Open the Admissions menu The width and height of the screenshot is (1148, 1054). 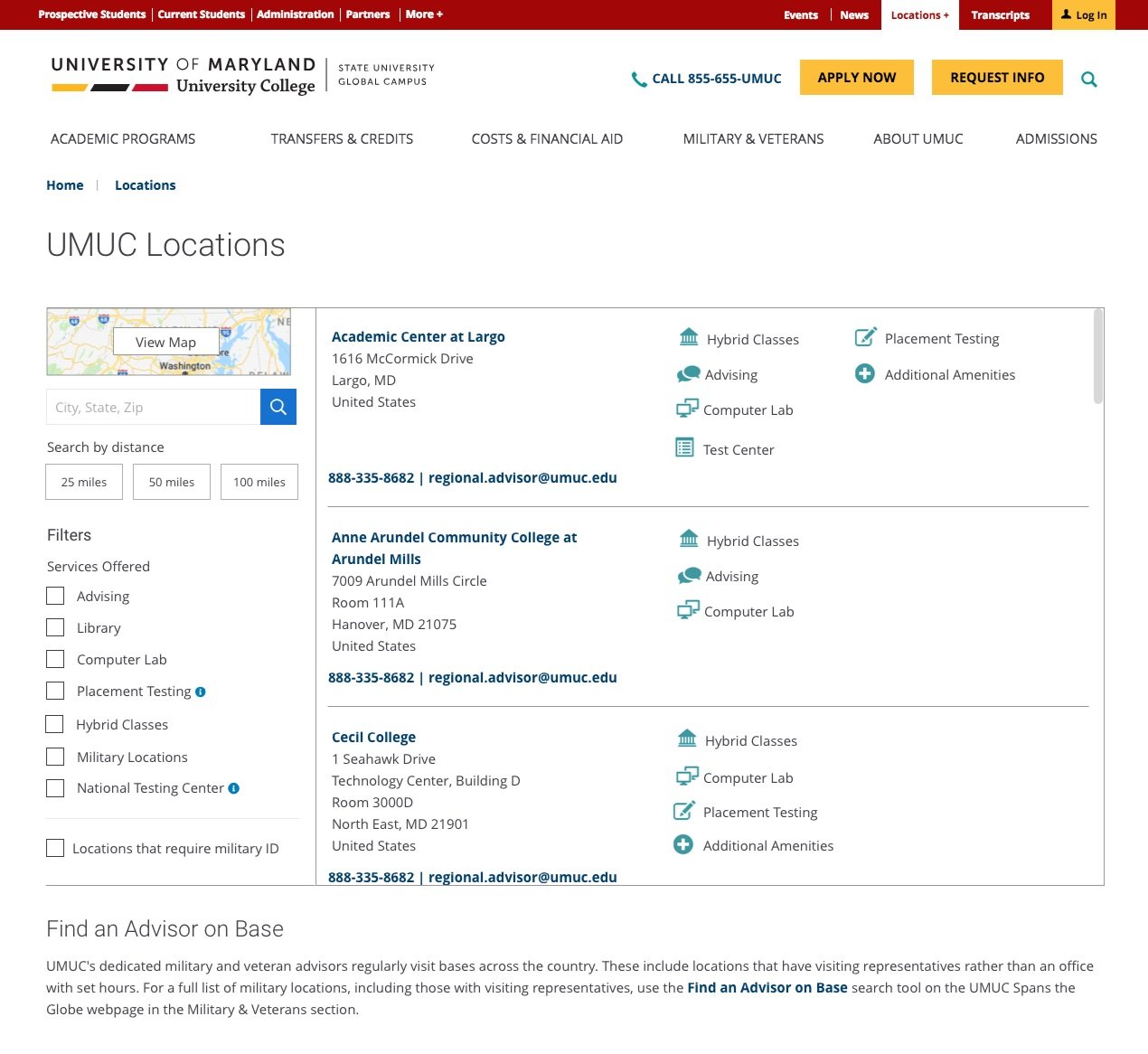1056,138
